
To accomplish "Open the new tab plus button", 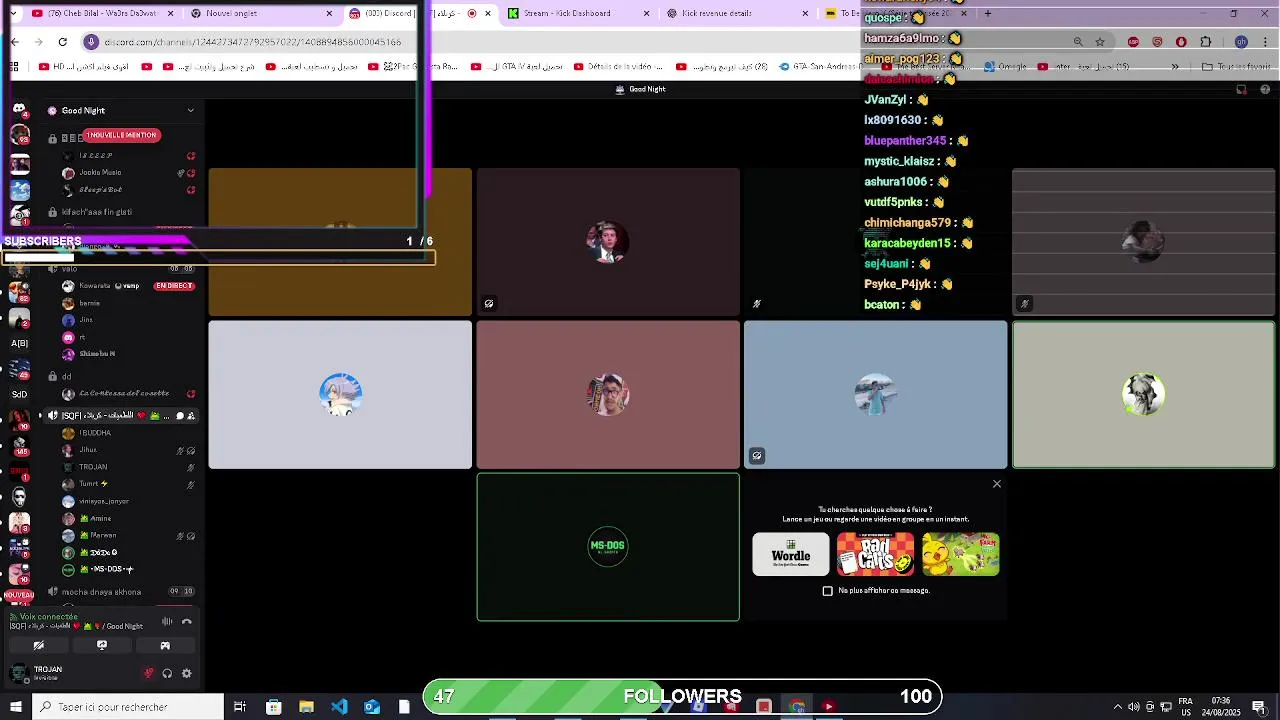I will (987, 13).
